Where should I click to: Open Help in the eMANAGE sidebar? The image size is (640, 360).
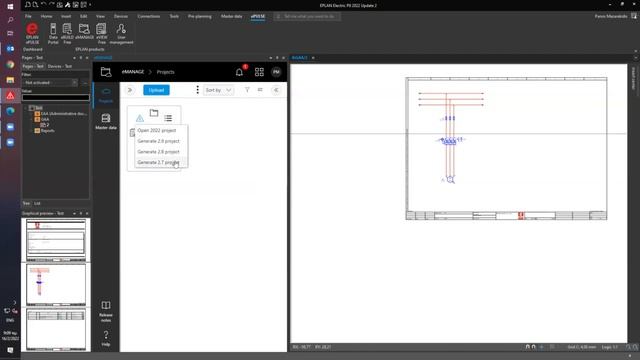click(x=106, y=338)
